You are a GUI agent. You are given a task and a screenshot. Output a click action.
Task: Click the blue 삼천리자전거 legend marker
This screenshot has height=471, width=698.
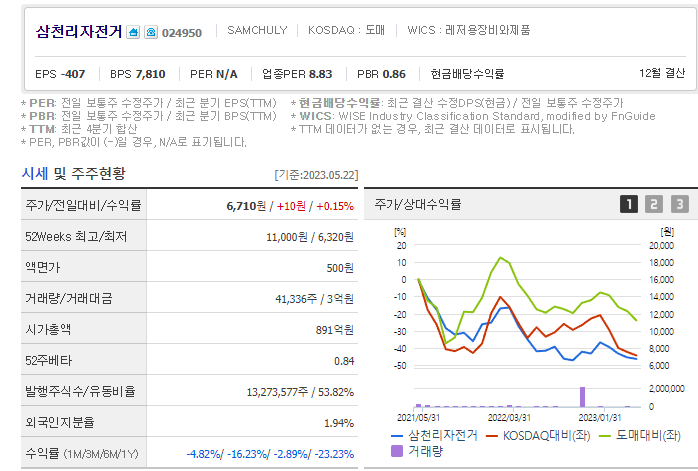[397, 436]
